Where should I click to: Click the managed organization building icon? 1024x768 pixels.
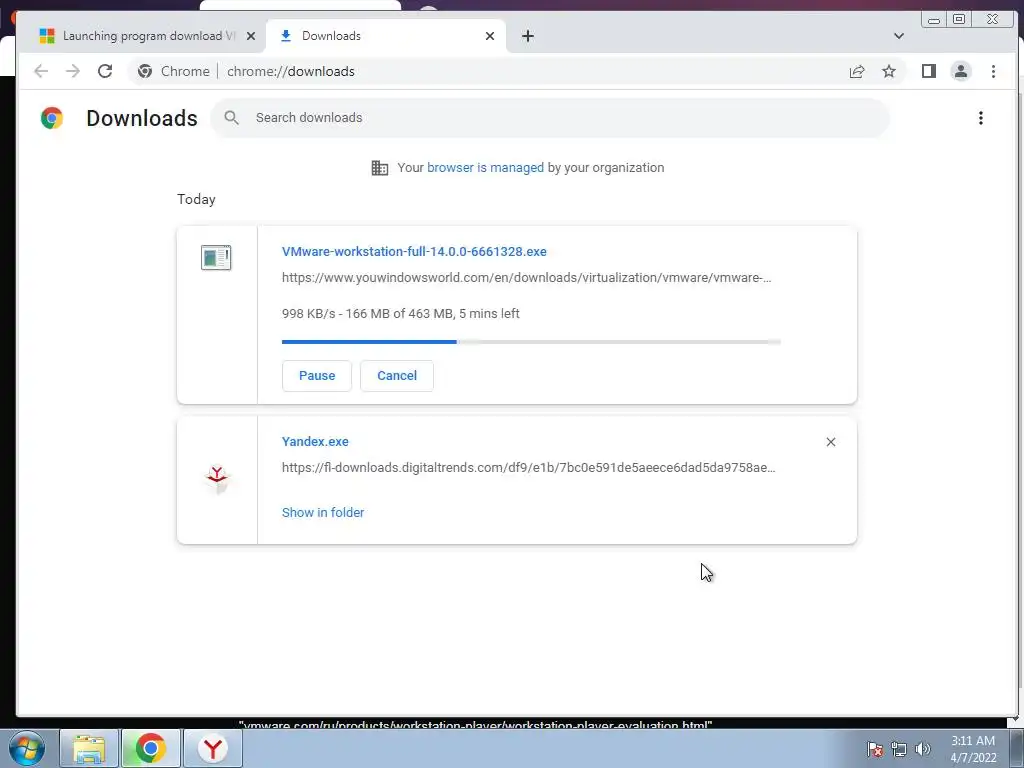(x=379, y=168)
